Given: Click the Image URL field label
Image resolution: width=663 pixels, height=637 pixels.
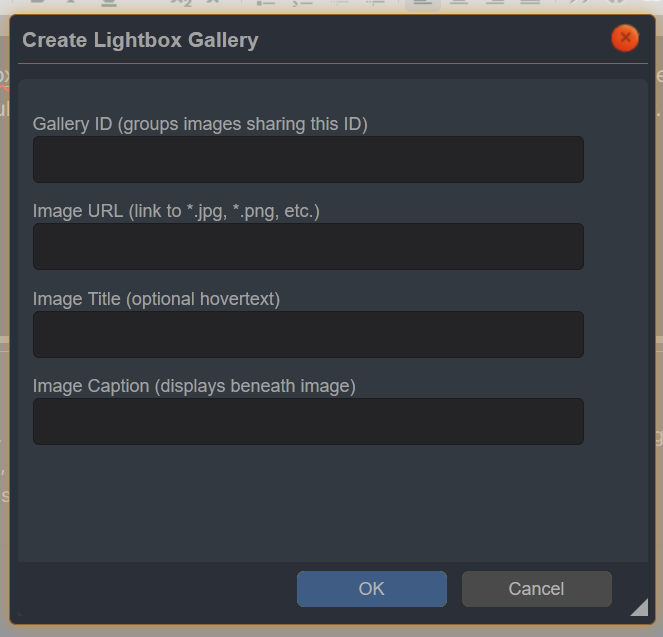Looking at the screenshot, I should coord(176,211).
